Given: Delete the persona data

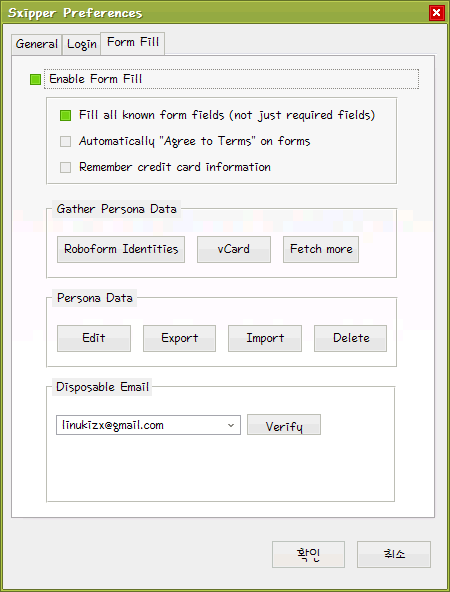Looking at the screenshot, I should pyautogui.click(x=351, y=338).
